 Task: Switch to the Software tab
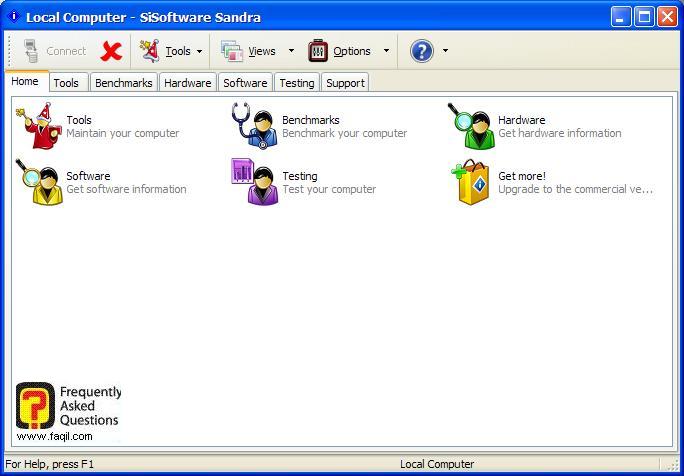tap(245, 83)
